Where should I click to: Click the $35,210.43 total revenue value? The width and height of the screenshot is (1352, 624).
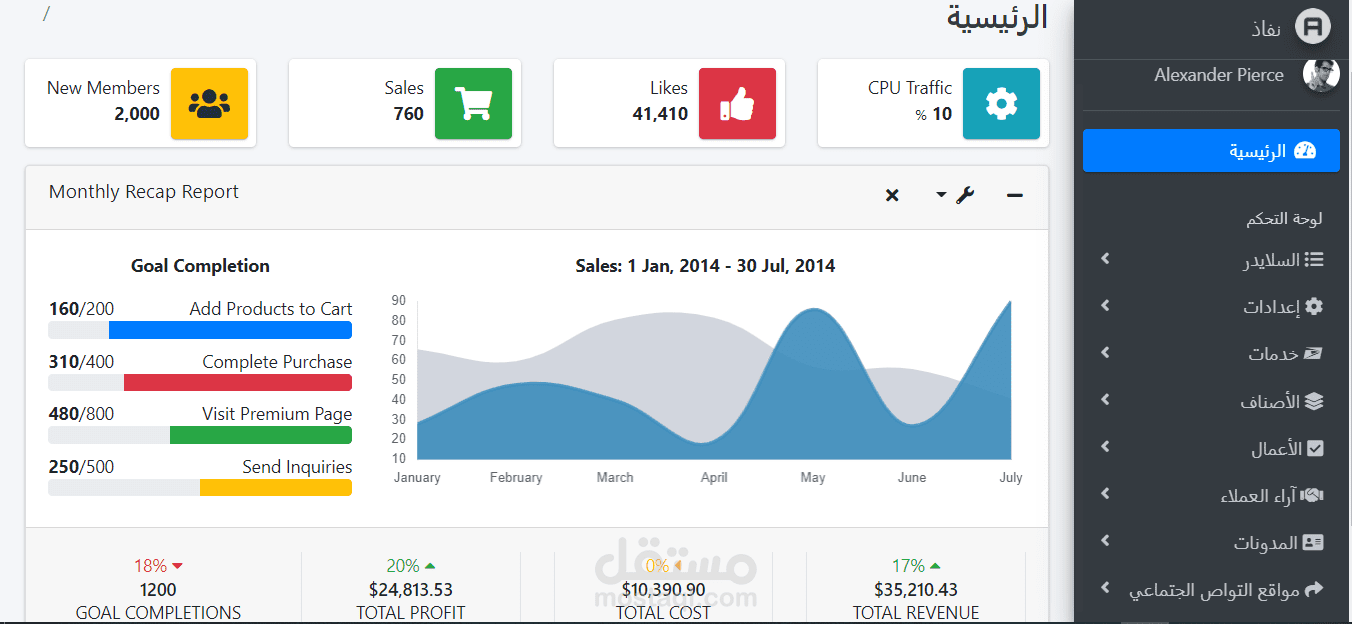(916, 590)
